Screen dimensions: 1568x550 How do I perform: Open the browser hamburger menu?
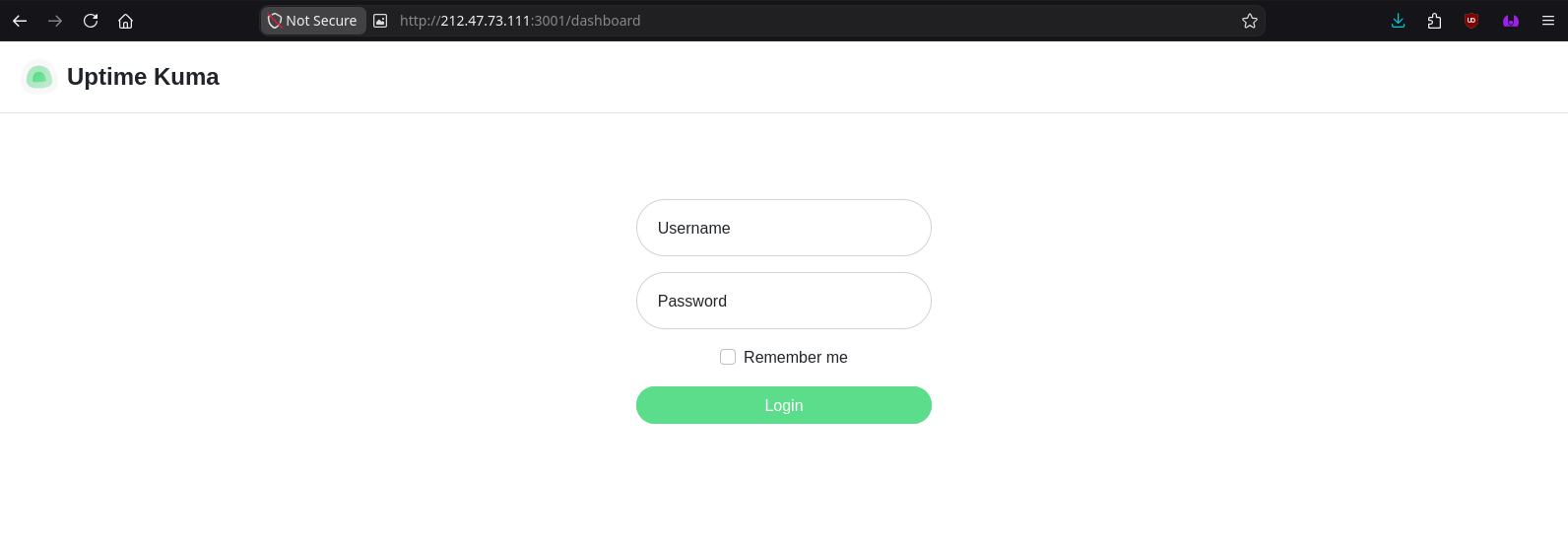tap(1547, 21)
